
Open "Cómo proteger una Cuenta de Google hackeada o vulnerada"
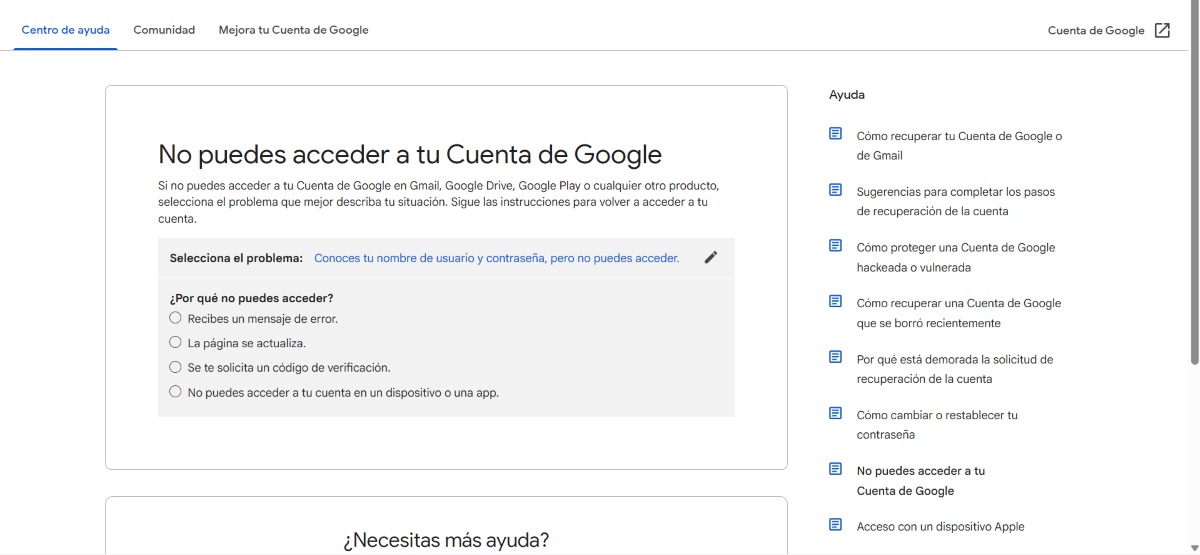[956, 258]
